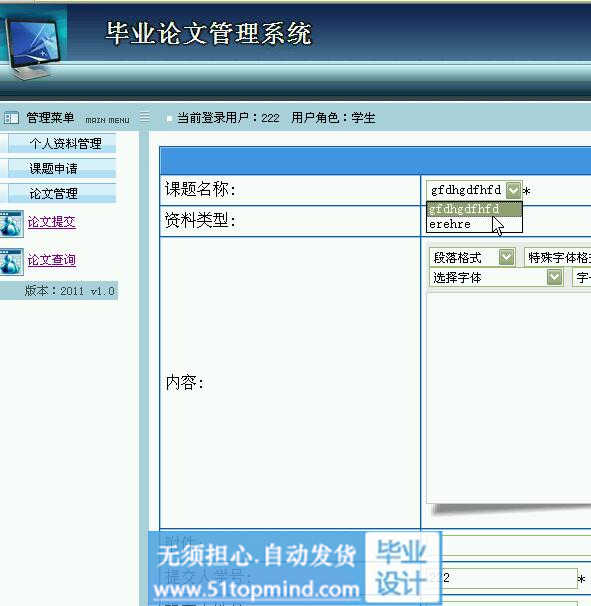Click inside the 内容 editor text area
This screenshot has width=591, height=606.
(x=509, y=398)
